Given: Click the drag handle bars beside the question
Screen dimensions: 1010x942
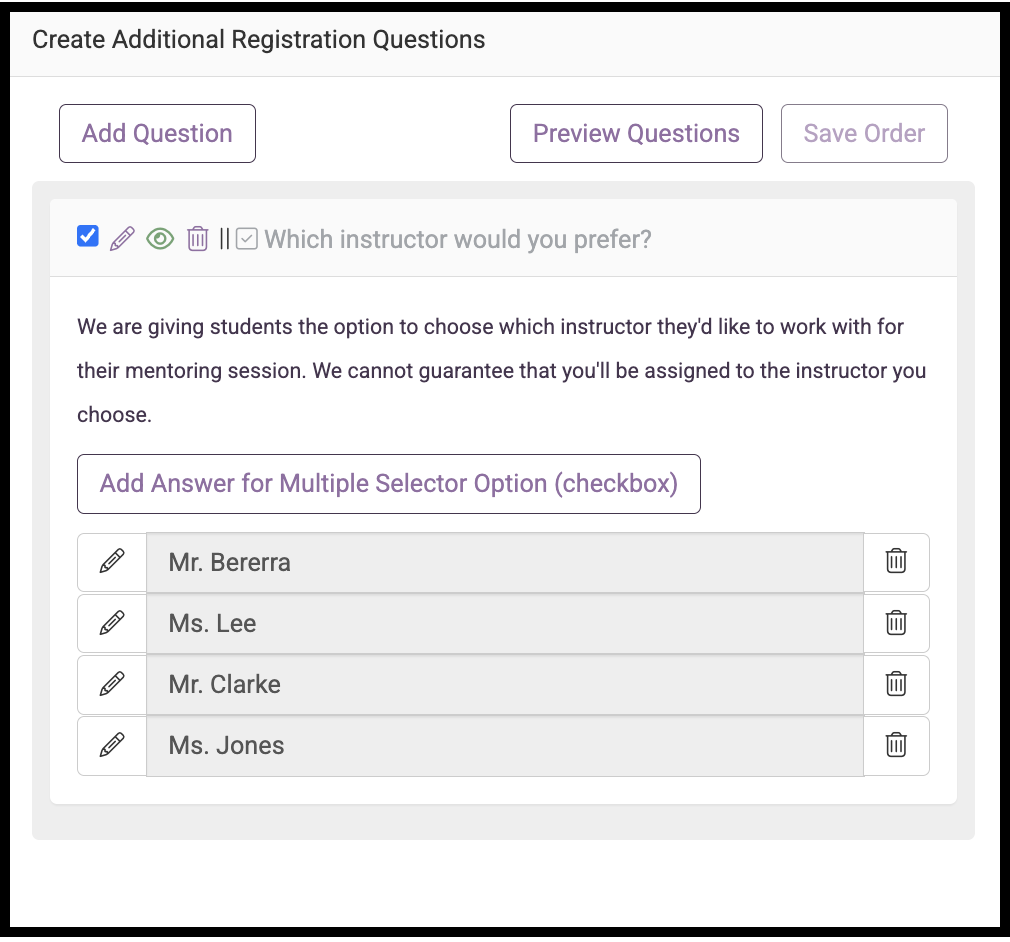Looking at the screenshot, I should click(x=224, y=238).
